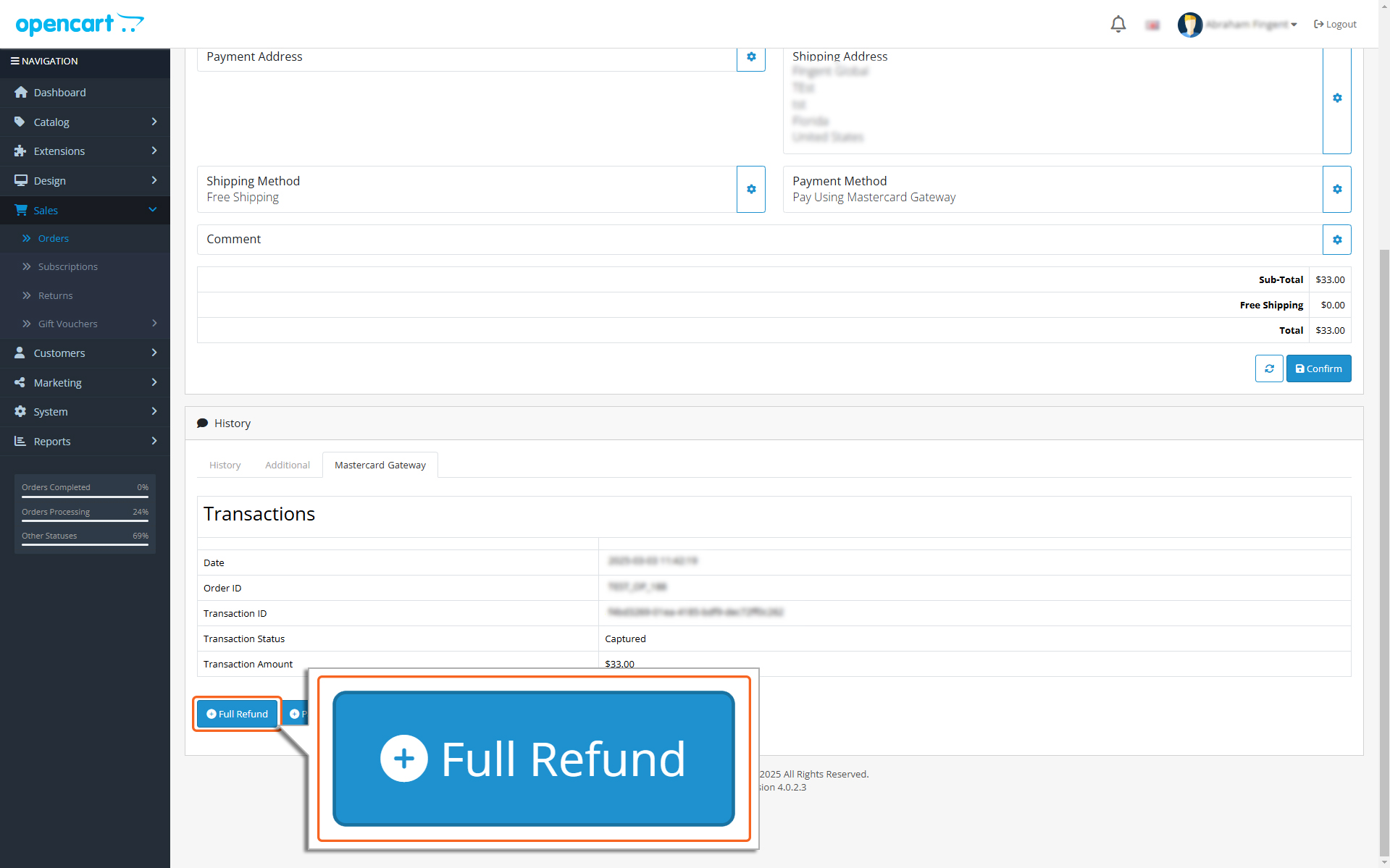This screenshot has height=868, width=1390.
Task: Click the user profile avatar
Action: click(1189, 25)
